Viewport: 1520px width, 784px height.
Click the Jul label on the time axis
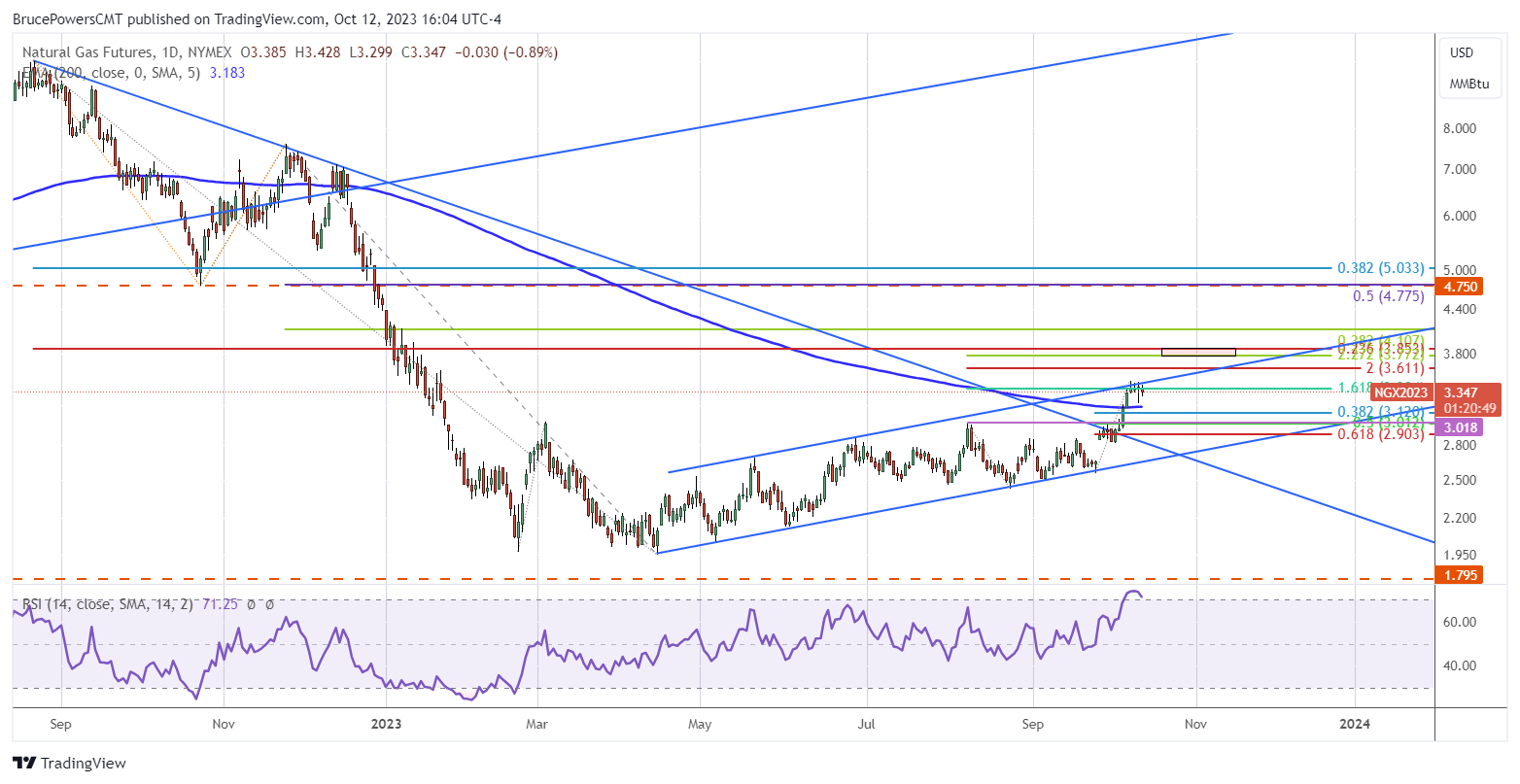[867, 725]
